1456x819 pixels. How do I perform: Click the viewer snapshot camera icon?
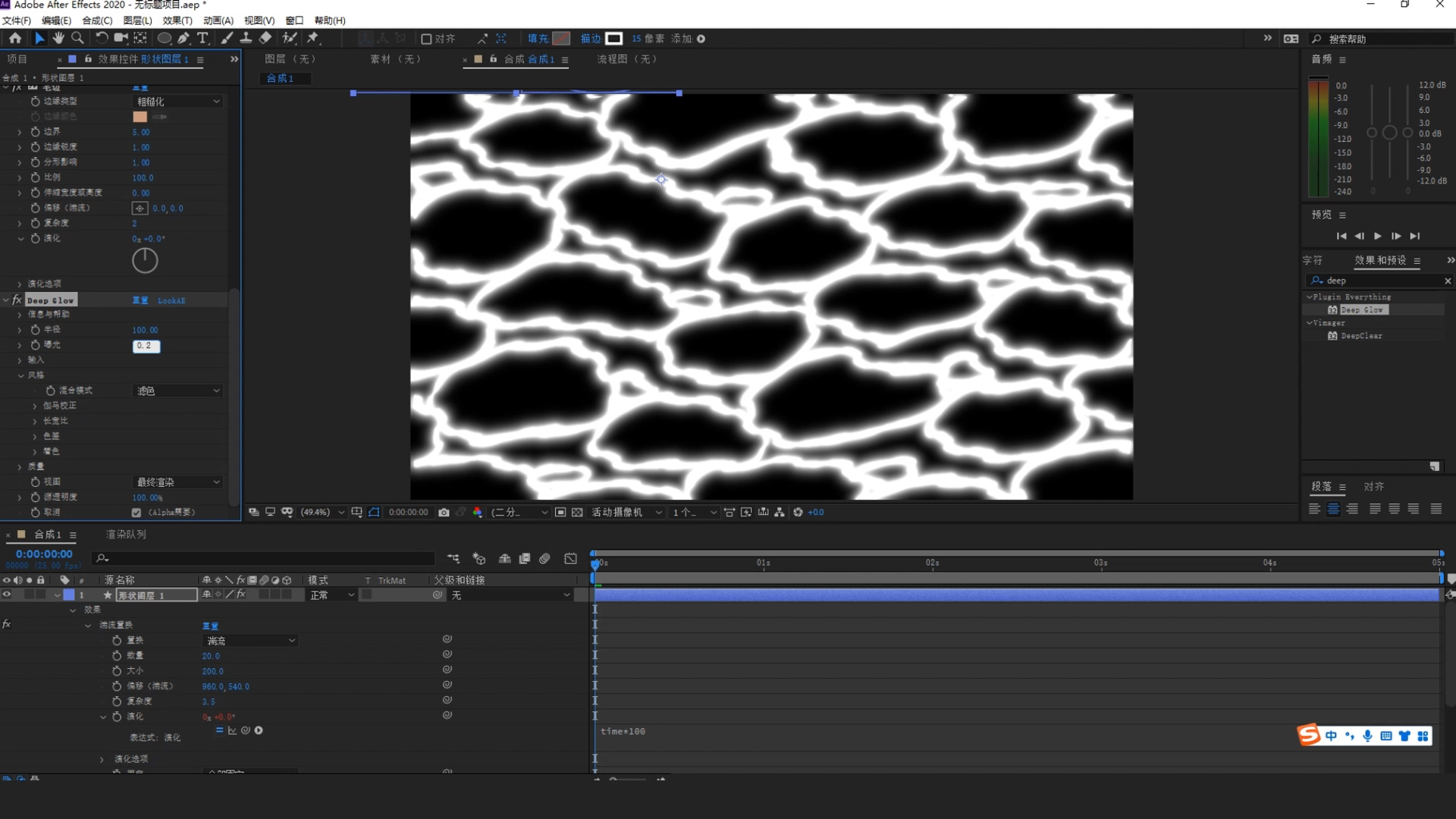444,513
